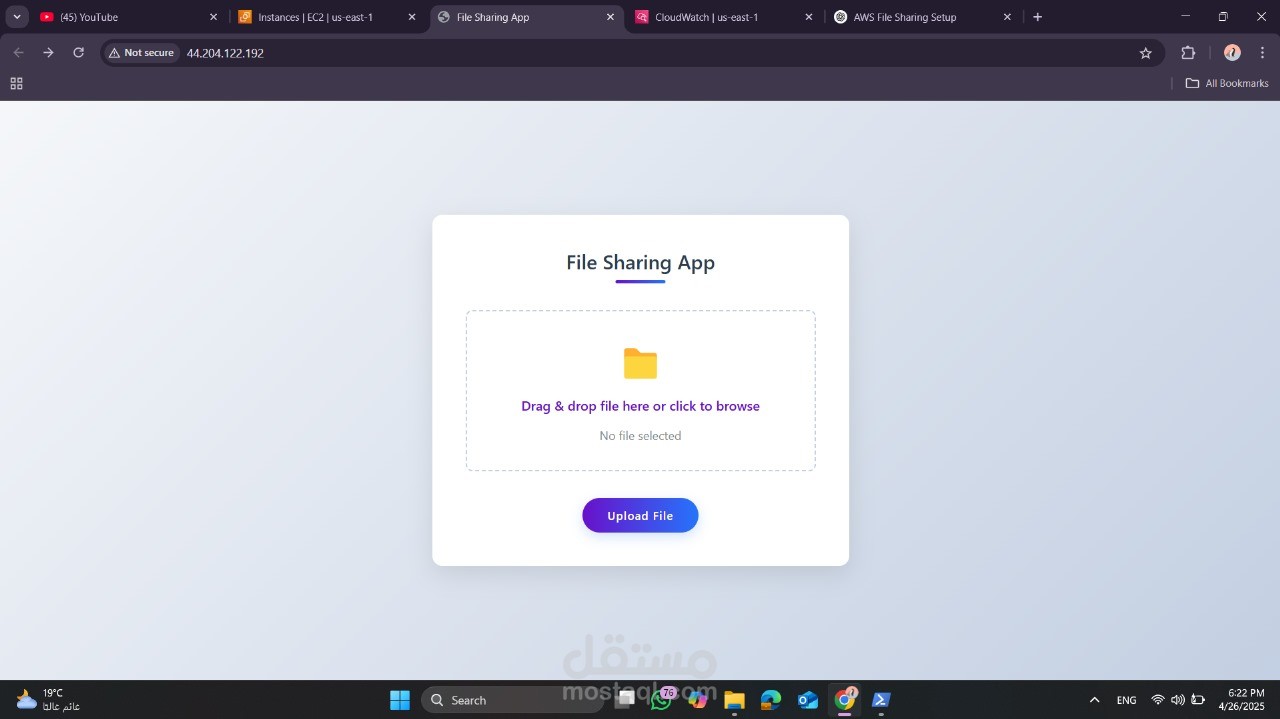This screenshot has width=1280, height=719.
Task: Close the CloudWatch tab
Action: tap(809, 17)
